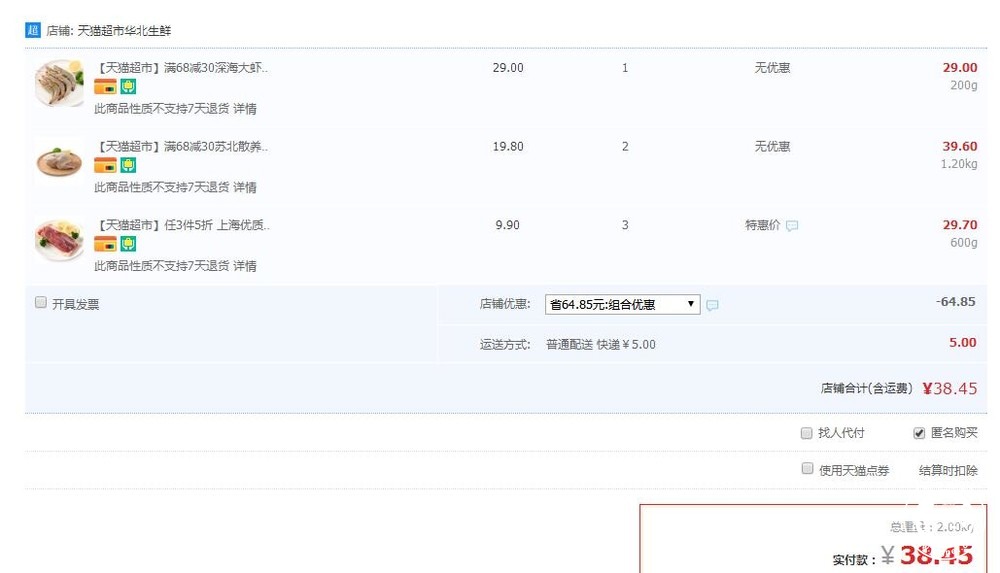Open product link 满68减30苏北散养
Screen dimensions: 1000x573
[182, 146]
